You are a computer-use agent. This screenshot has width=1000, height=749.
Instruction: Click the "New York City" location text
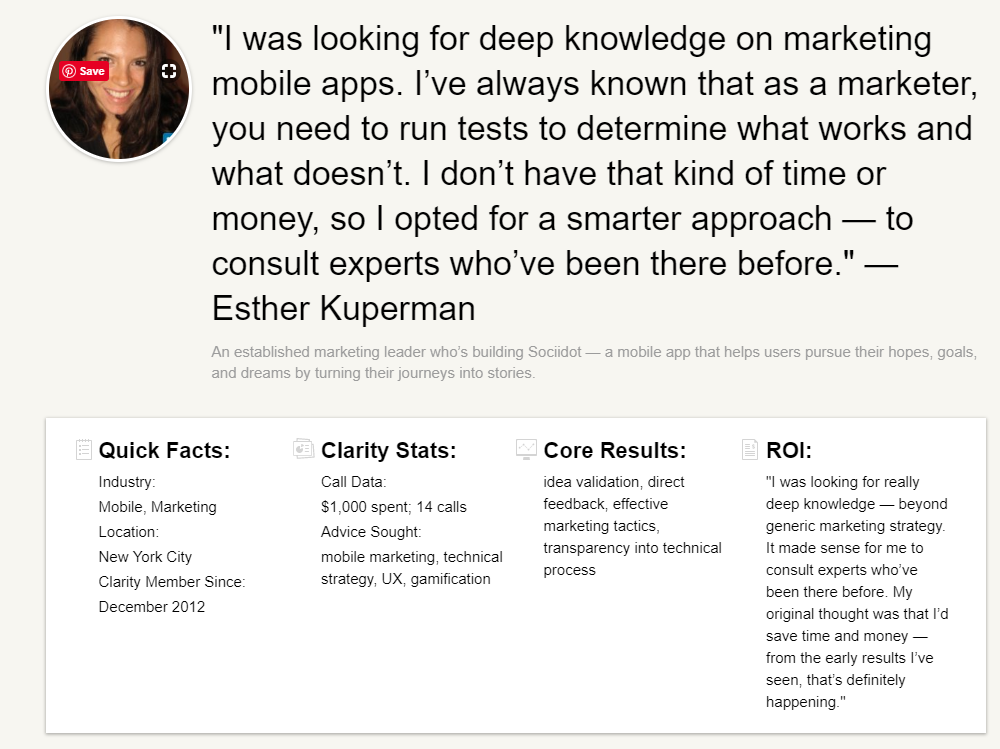coord(145,557)
